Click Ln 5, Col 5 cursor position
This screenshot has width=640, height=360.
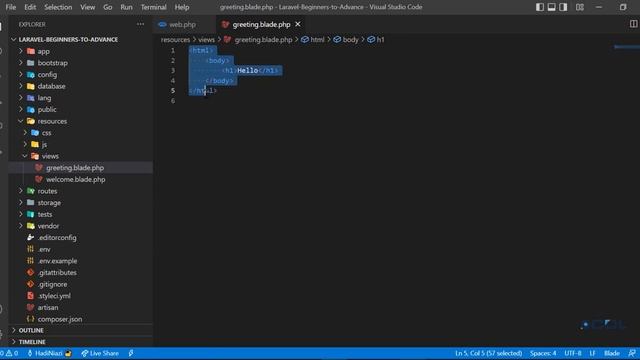coord(489,353)
